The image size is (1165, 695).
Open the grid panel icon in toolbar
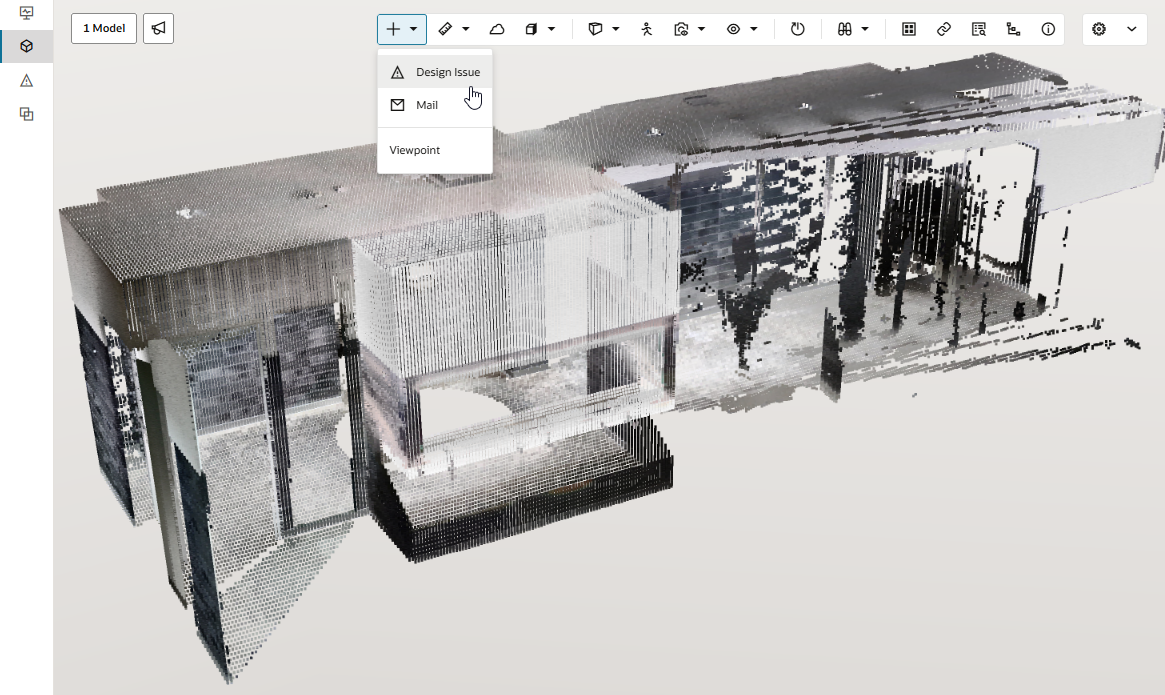(x=908, y=29)
